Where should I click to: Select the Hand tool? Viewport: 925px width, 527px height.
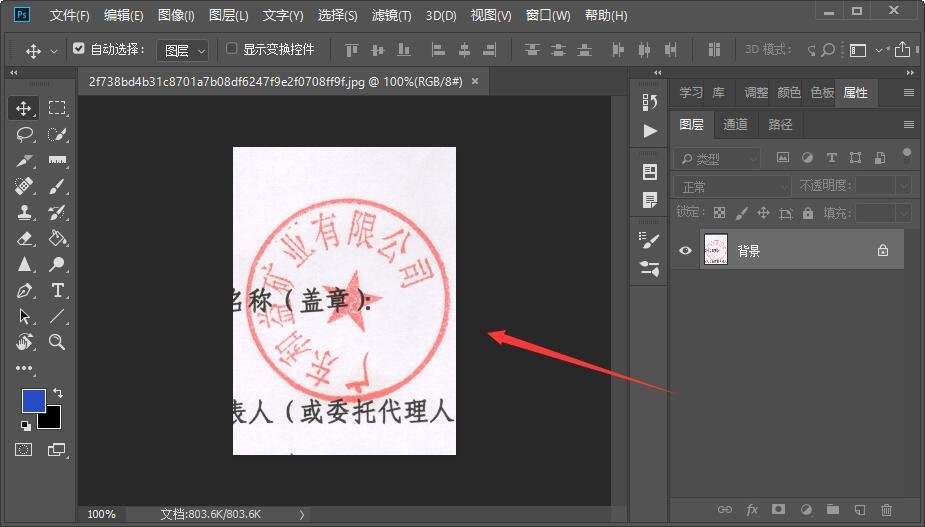click(24, 342)
